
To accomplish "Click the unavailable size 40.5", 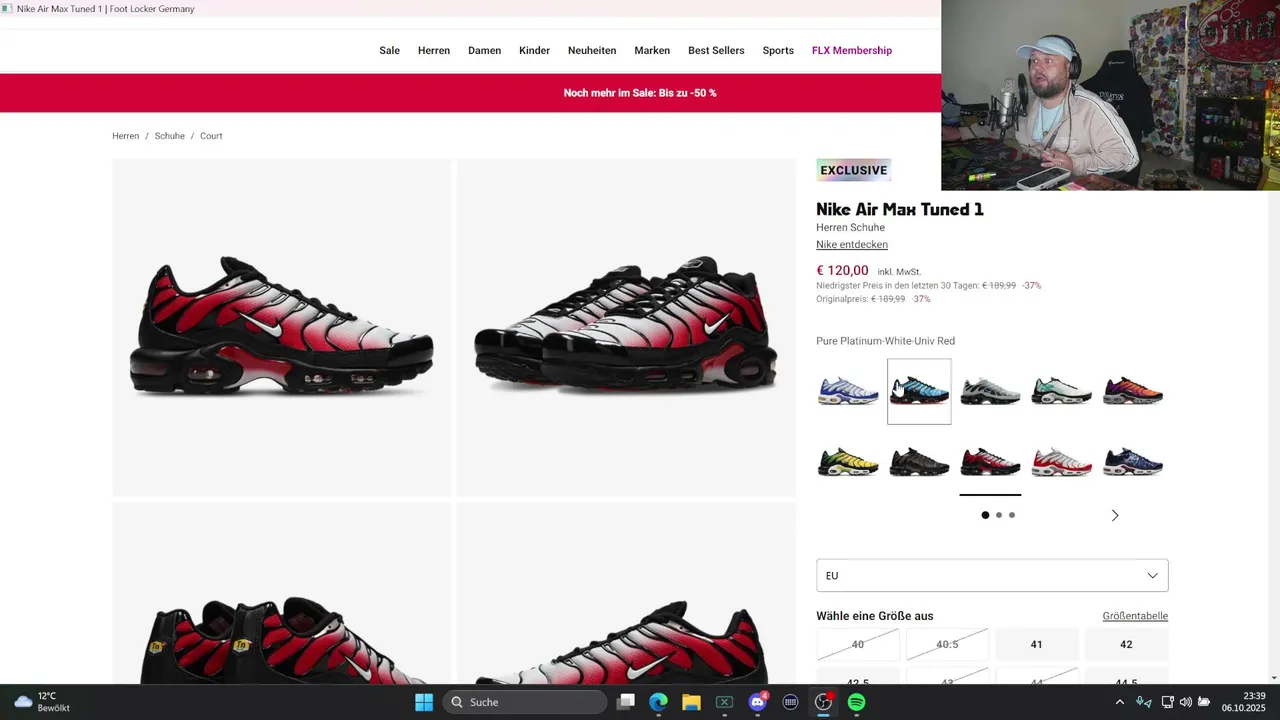I will 947,645.
